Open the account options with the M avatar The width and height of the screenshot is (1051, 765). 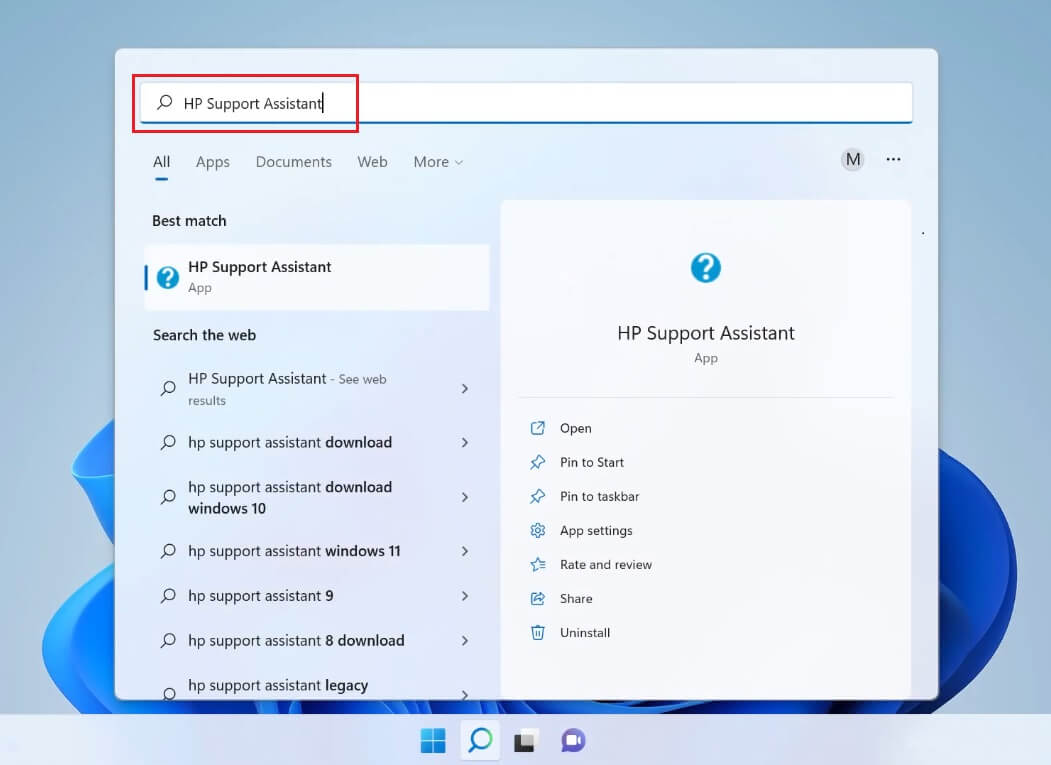click(x=852, y=159)
